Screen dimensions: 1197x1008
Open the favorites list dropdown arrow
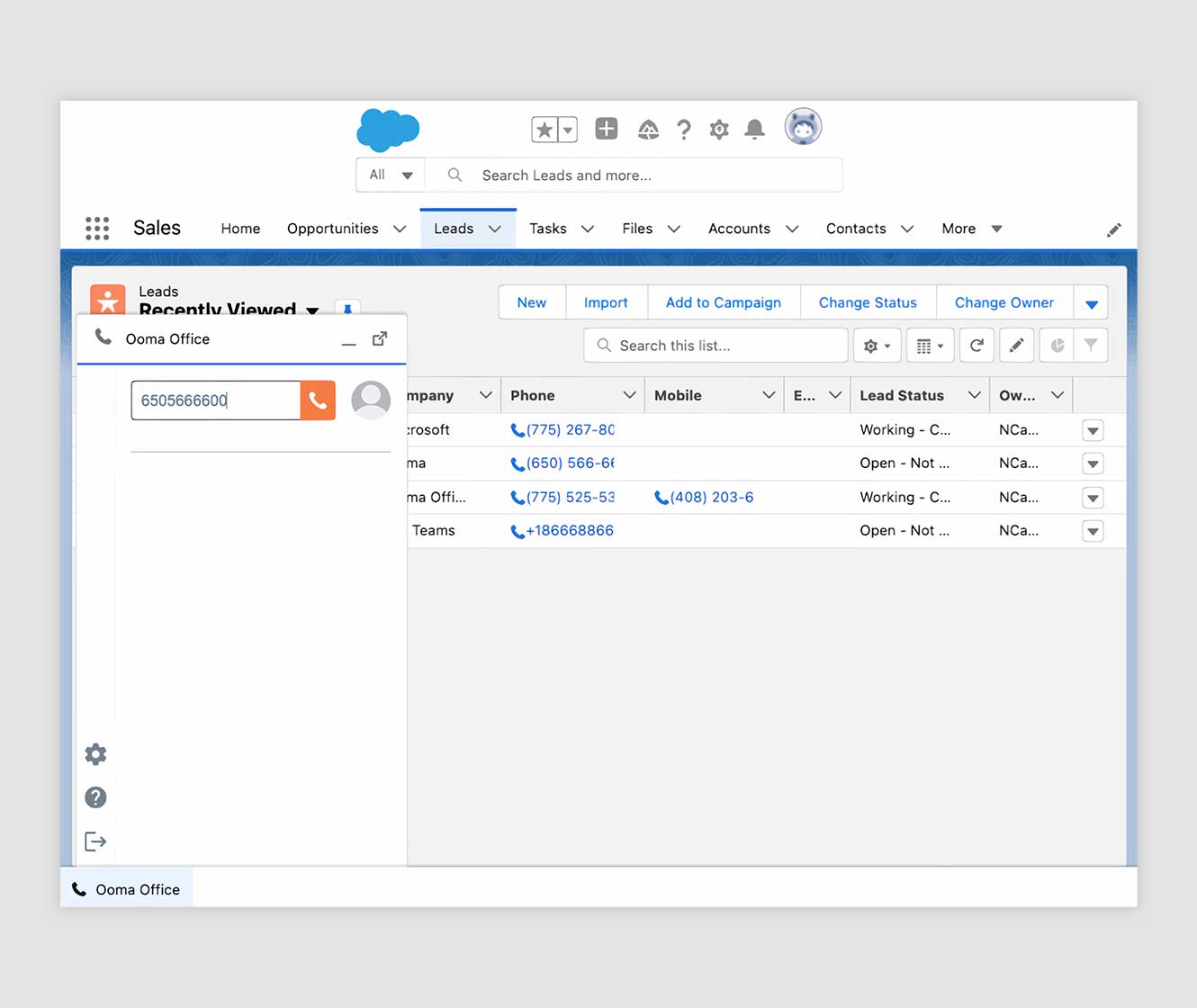point(568,130)
